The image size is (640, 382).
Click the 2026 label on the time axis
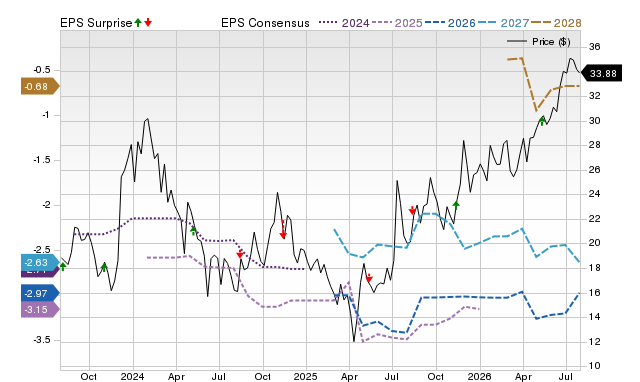coord(480,376)
